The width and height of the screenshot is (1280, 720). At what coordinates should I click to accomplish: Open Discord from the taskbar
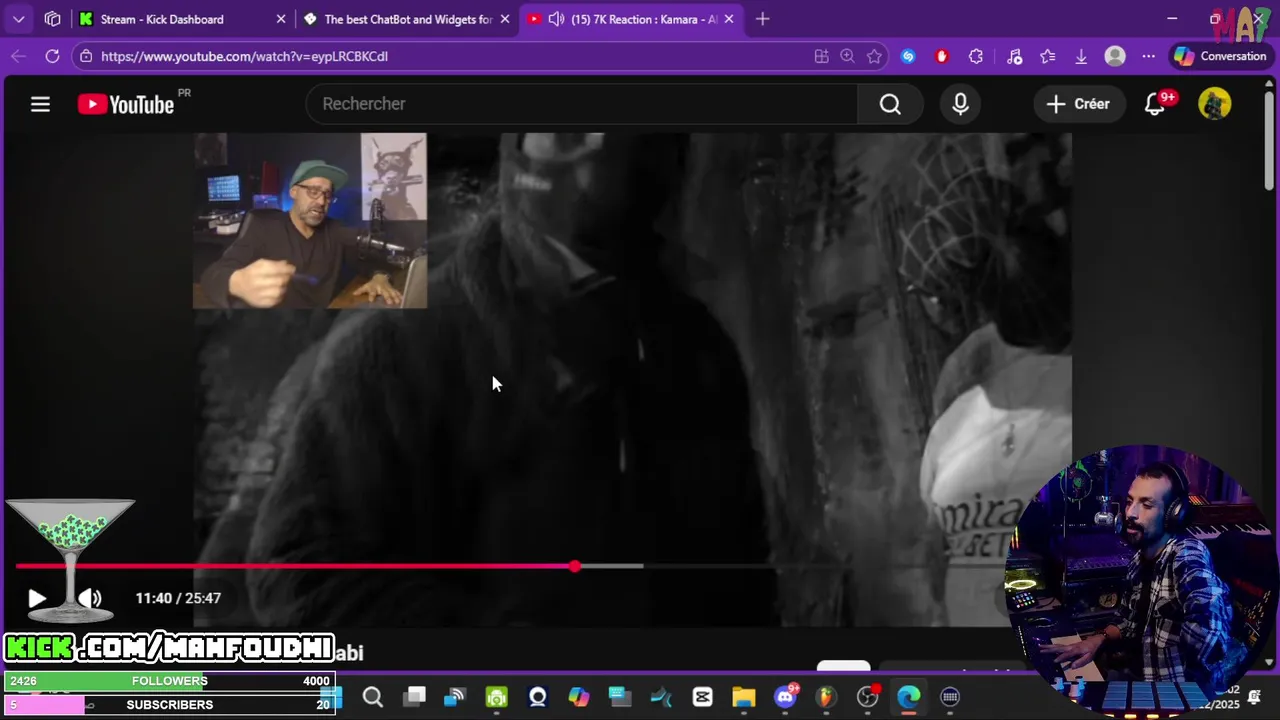786,697
